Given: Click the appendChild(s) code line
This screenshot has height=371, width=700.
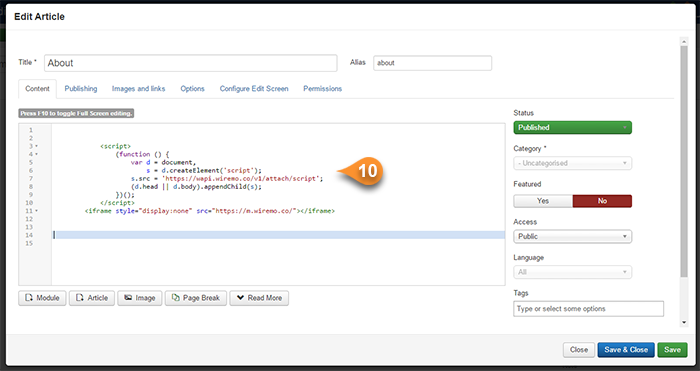Looking at the screenshot, I should 196,187.
